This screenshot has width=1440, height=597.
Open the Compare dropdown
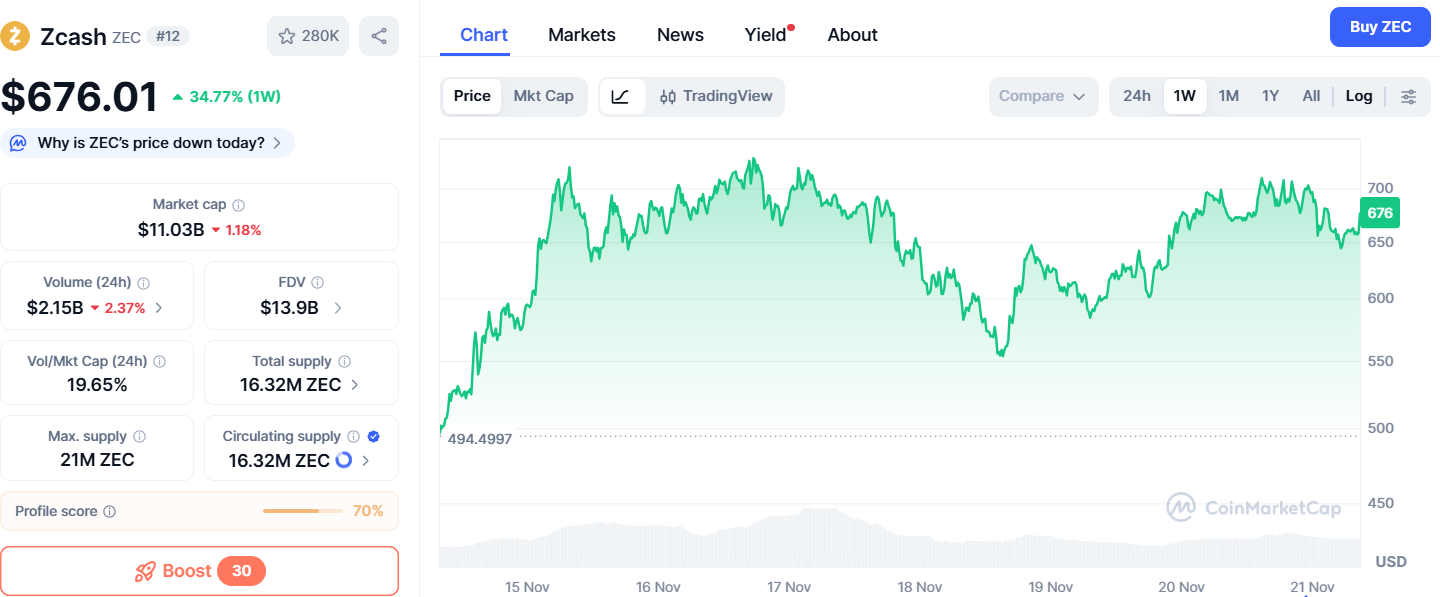pos(1042,96)
